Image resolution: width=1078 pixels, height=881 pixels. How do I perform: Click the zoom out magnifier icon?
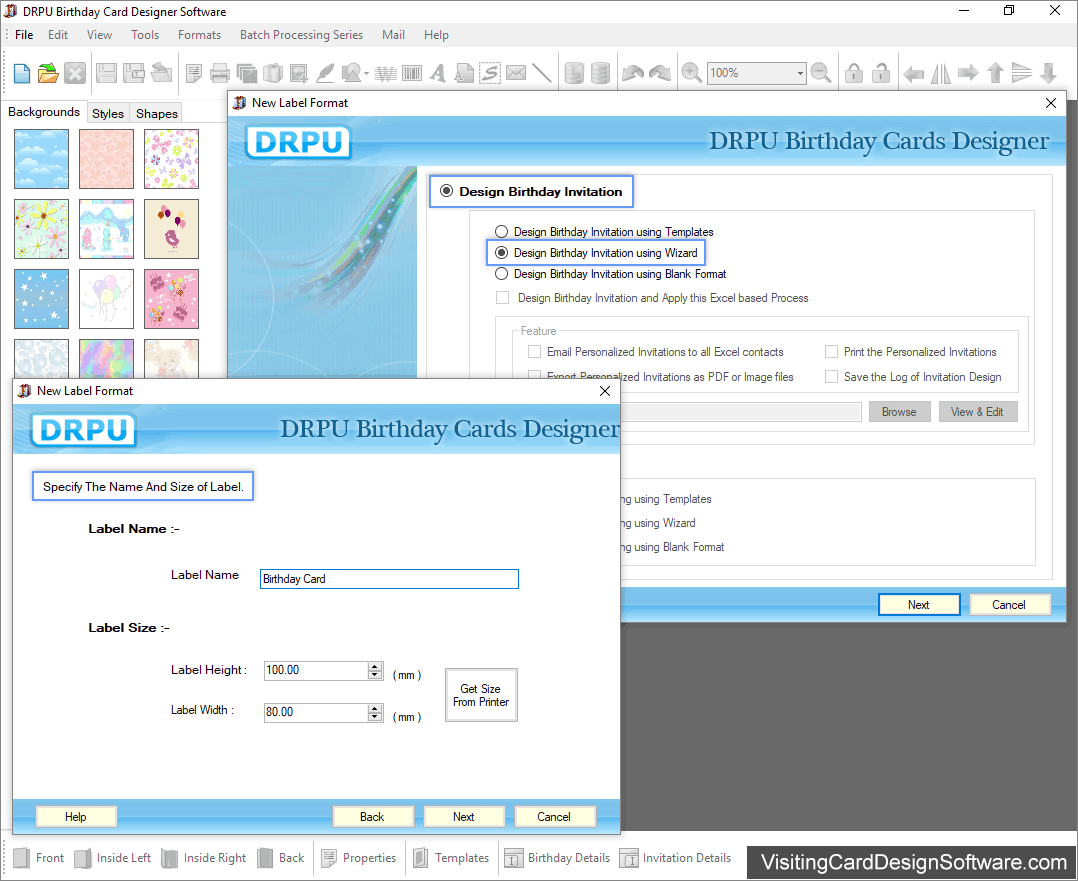coord(821,73)
